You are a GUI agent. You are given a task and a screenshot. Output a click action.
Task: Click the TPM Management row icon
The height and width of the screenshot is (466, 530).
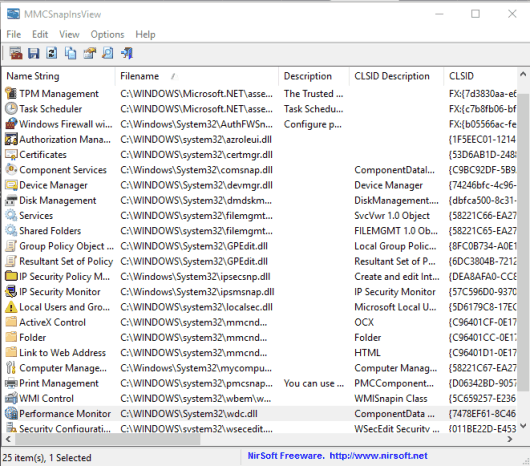pos(11,93)
